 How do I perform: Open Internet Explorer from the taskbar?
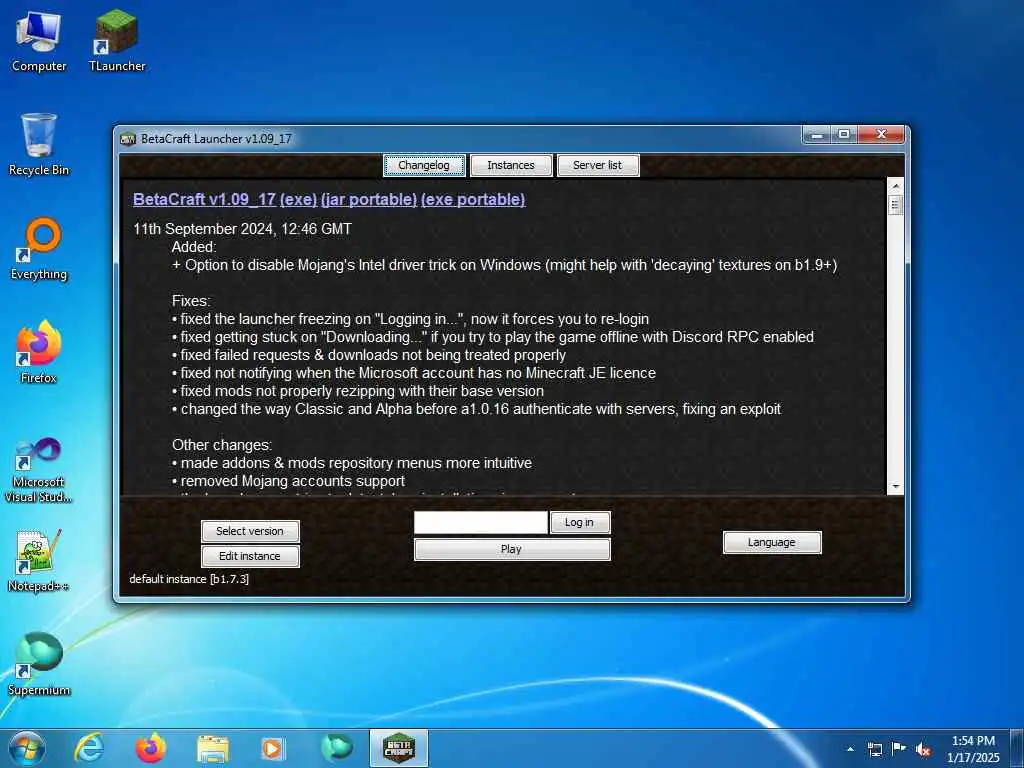[88, 748]
